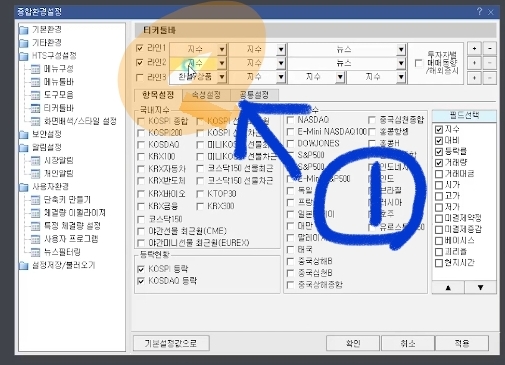The height and width of the screenshot is (365, 505).
Task: Check the 현지시간 field checkbox
Action: tap(439, 263)
